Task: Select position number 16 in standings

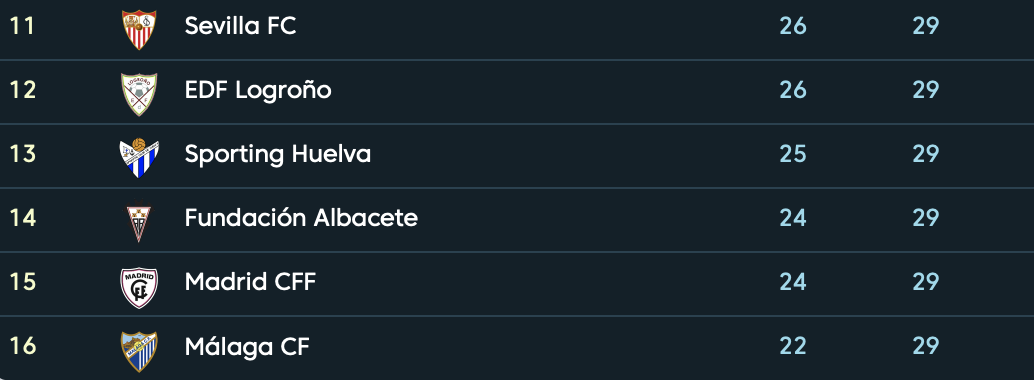Action: (22, 346)
